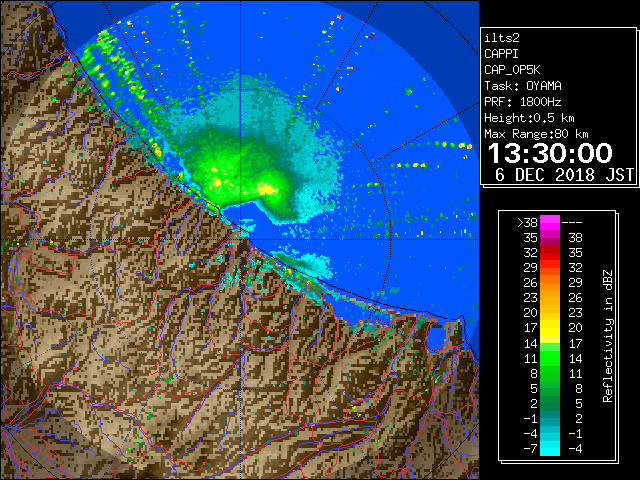
Task: Click the orange 26–29 dBZ legend swatch
Action: pyautogui.click(x=550, y=282)
